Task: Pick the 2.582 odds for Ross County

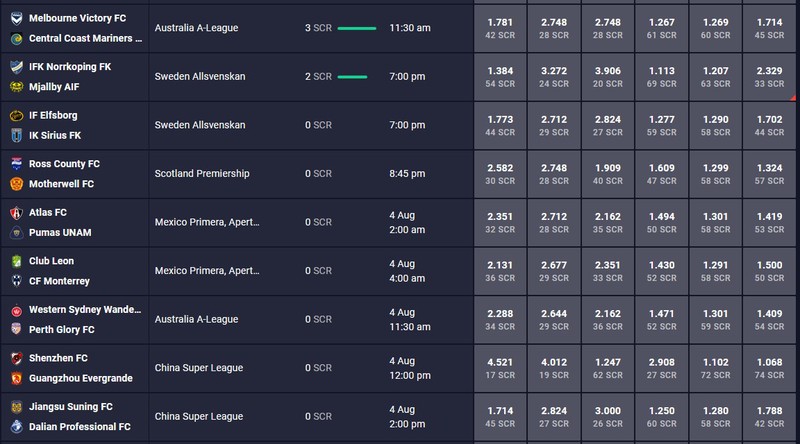Action: coord(500,174)
